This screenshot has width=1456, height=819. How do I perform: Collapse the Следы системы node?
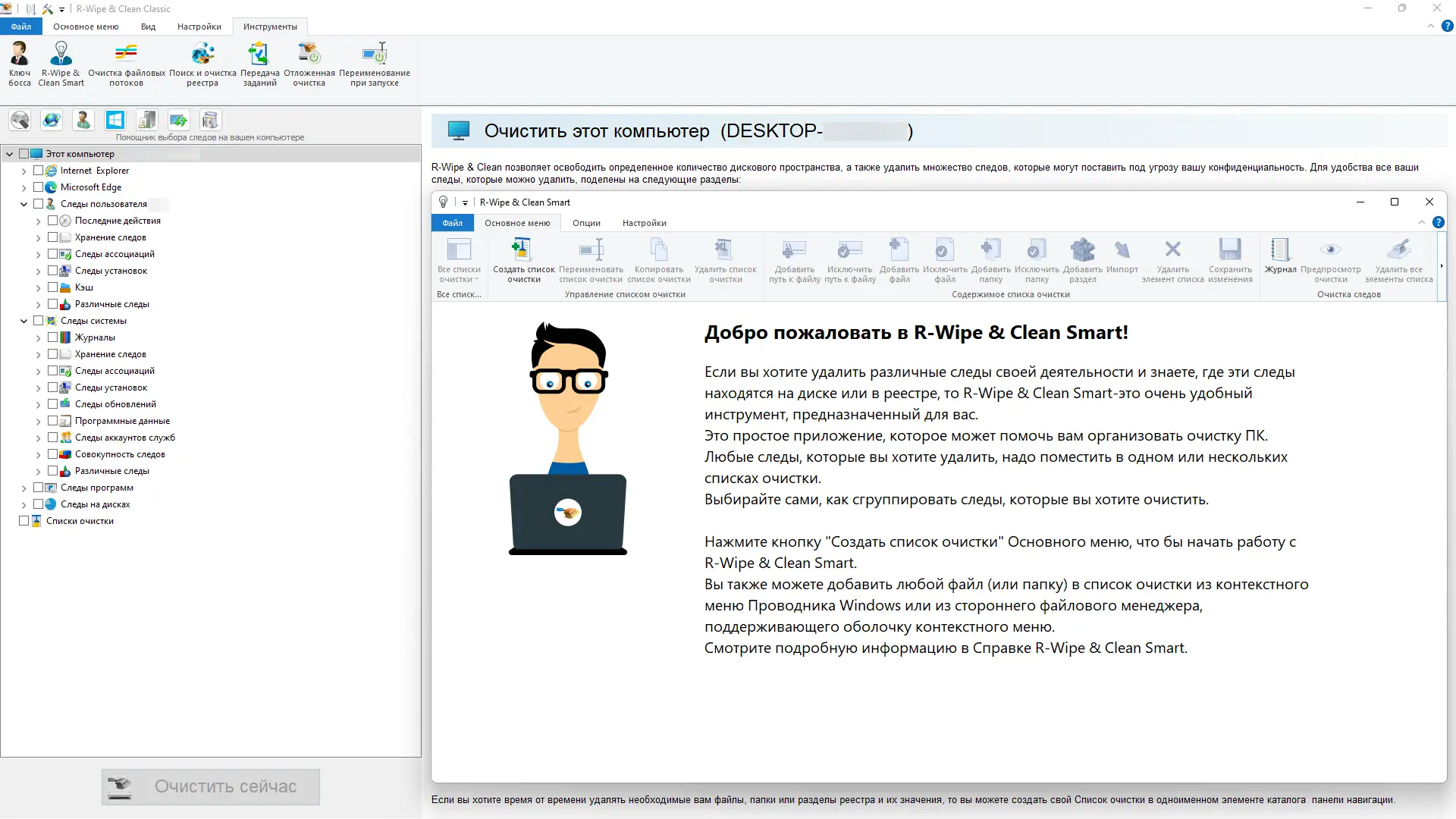(x=24, y=321)
